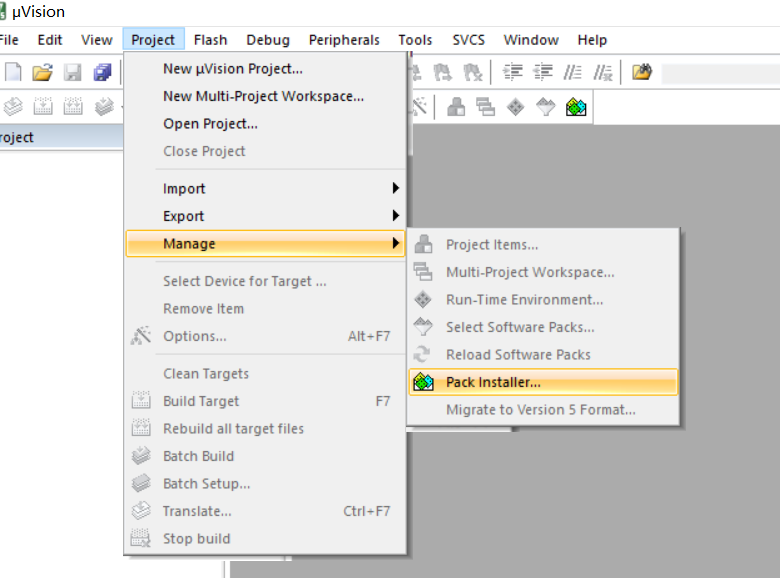780x578 pixels.
Task: Click the Batch Build toolbar icon
Action: 104,106
